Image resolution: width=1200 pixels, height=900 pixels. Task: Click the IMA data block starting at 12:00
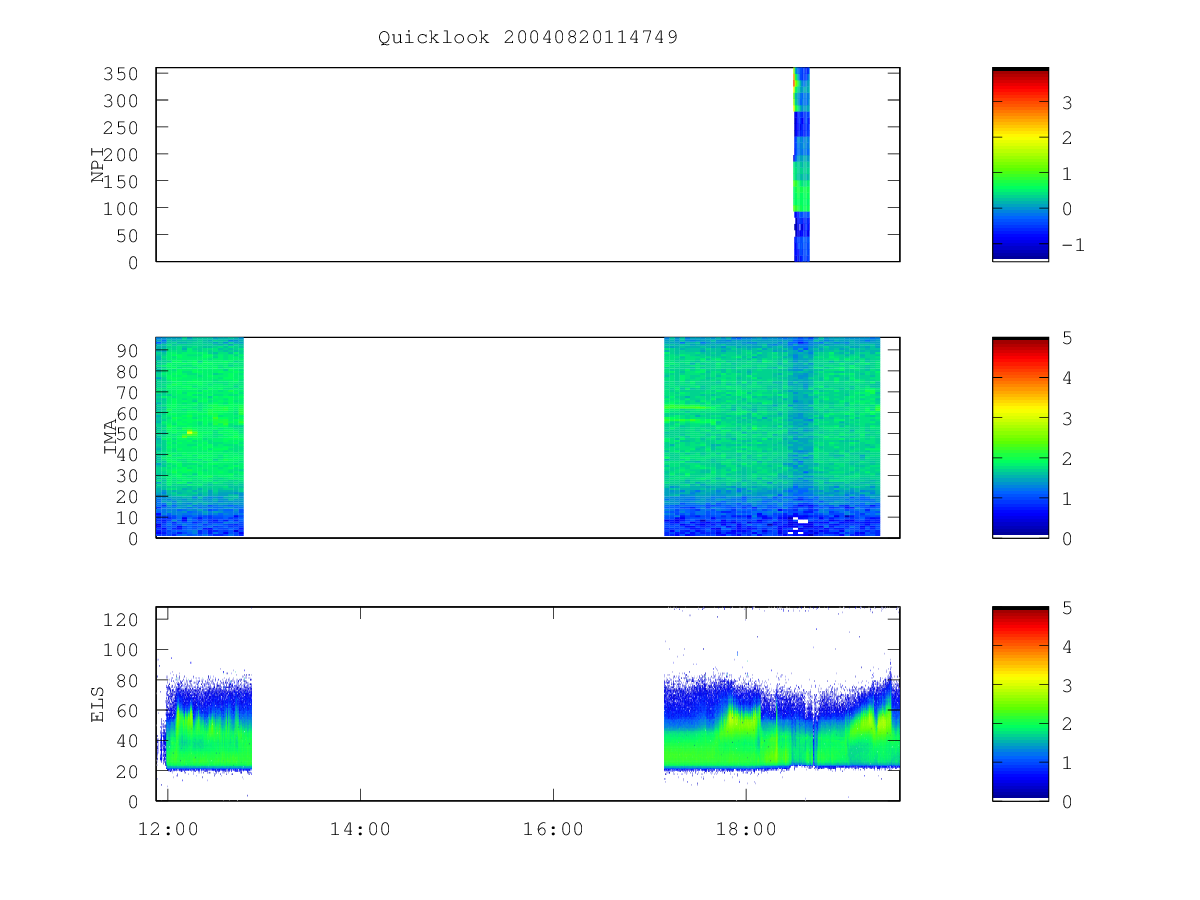(x=200, y=437)
